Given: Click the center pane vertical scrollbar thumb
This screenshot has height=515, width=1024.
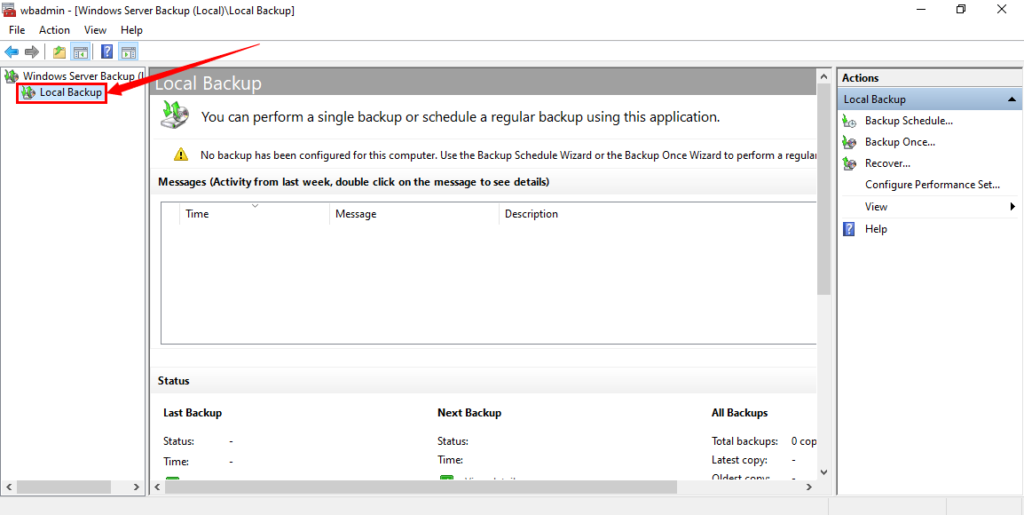Looking at the screenshot, I should coord(824,191).
